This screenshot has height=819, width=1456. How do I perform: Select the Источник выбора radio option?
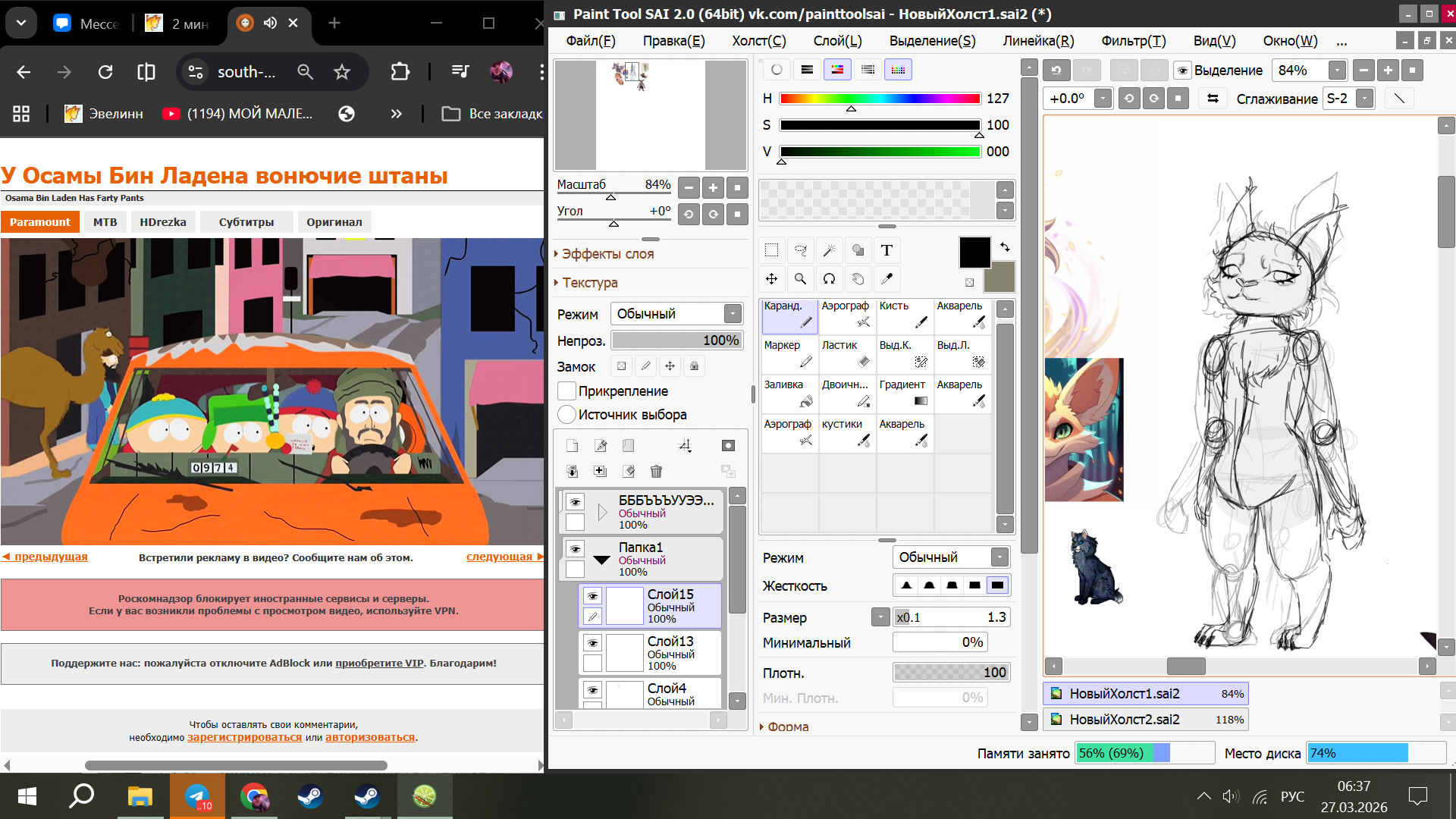pos(566,415)
